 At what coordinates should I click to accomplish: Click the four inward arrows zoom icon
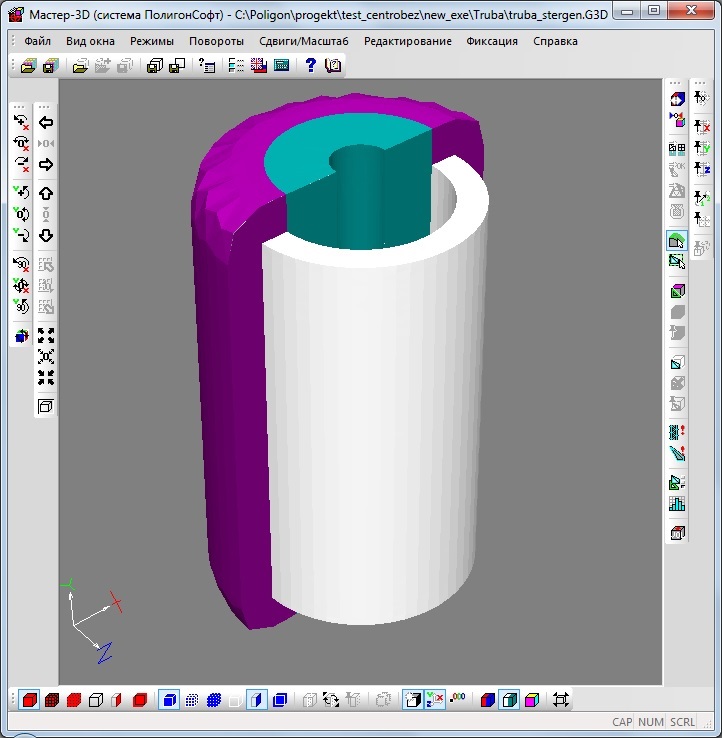[46, 378]
